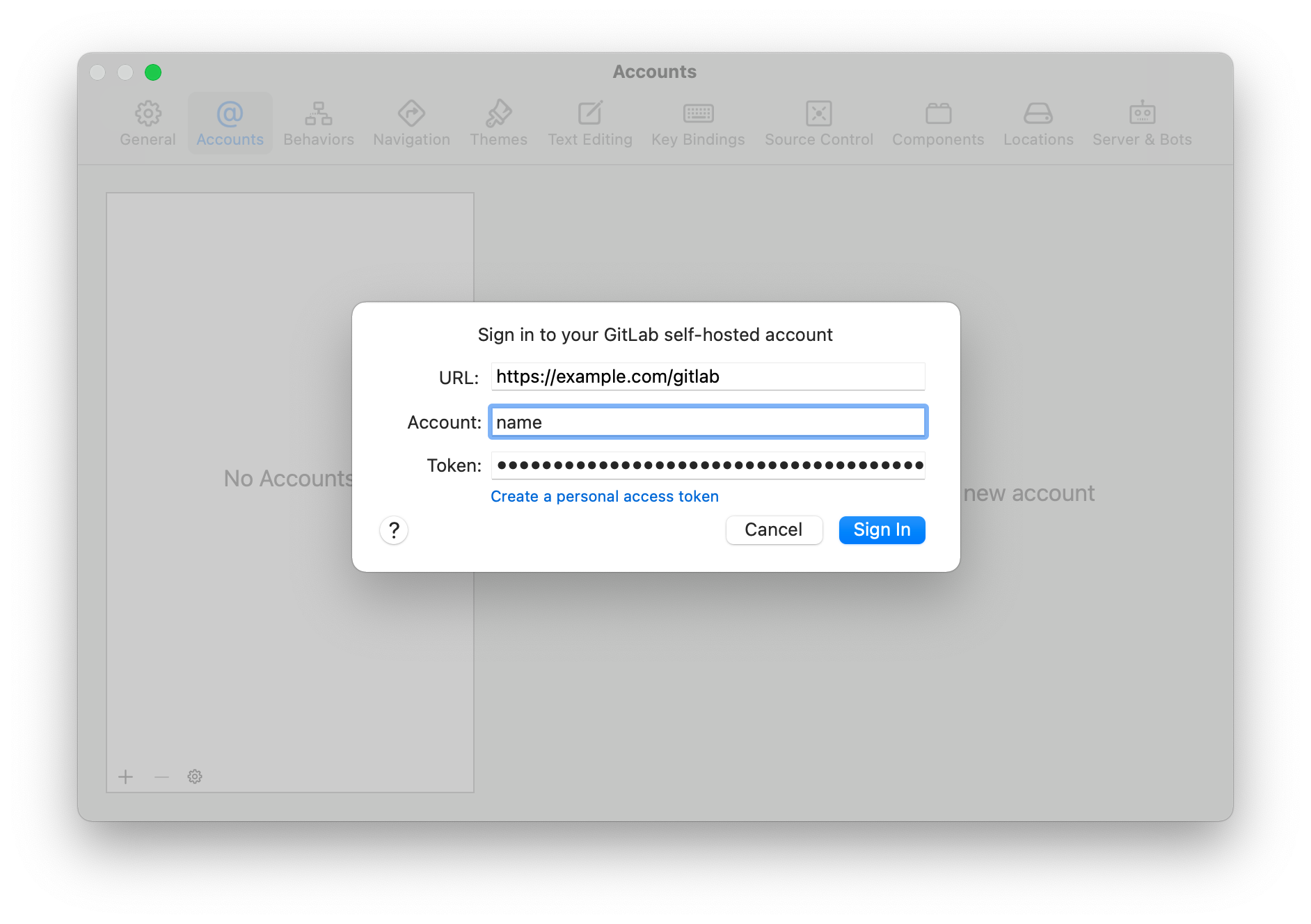Click the green zoom window button
The width and height of the screenshot is (1311, 924).
153,72
